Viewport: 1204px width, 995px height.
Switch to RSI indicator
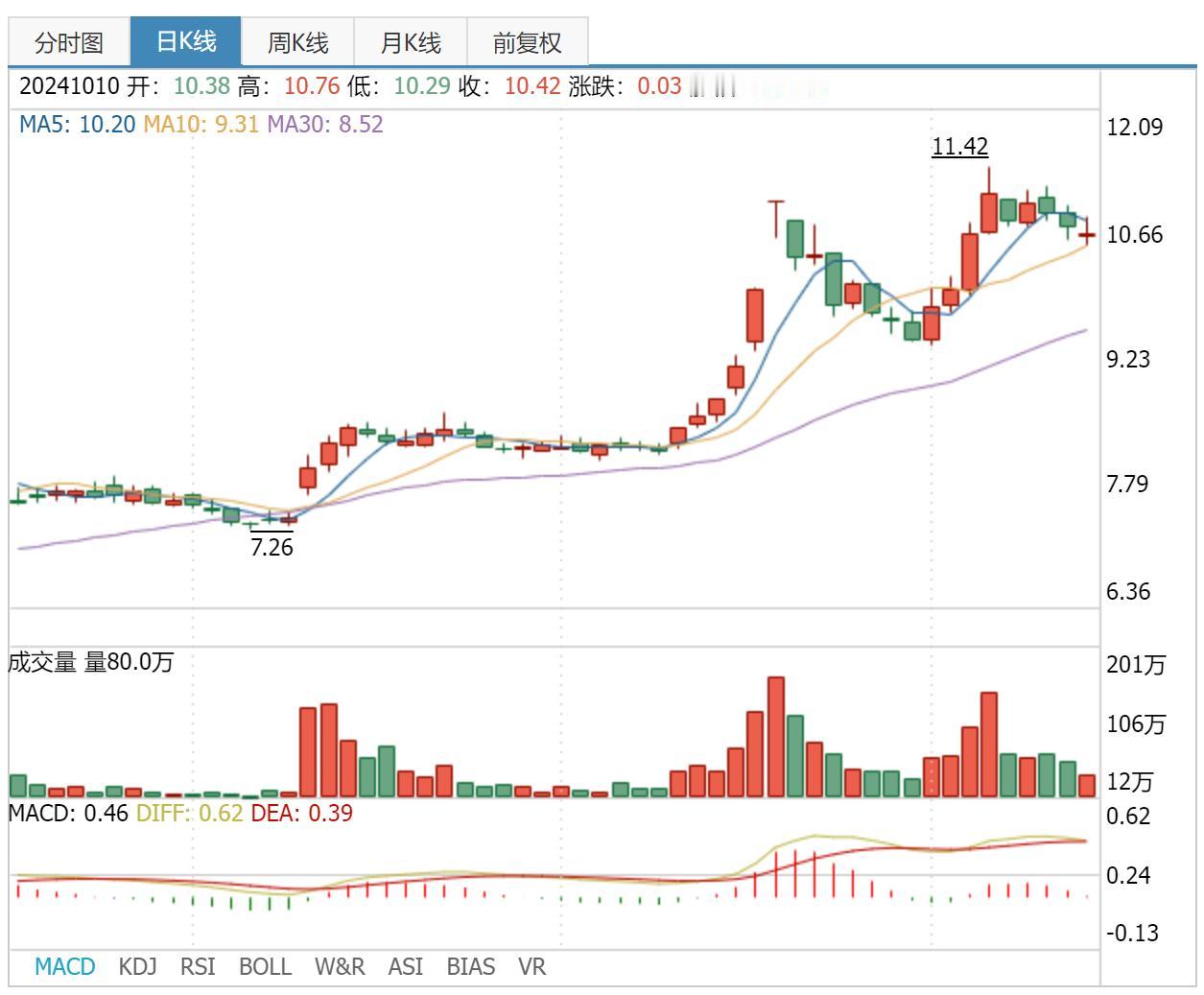coord(198,966)
